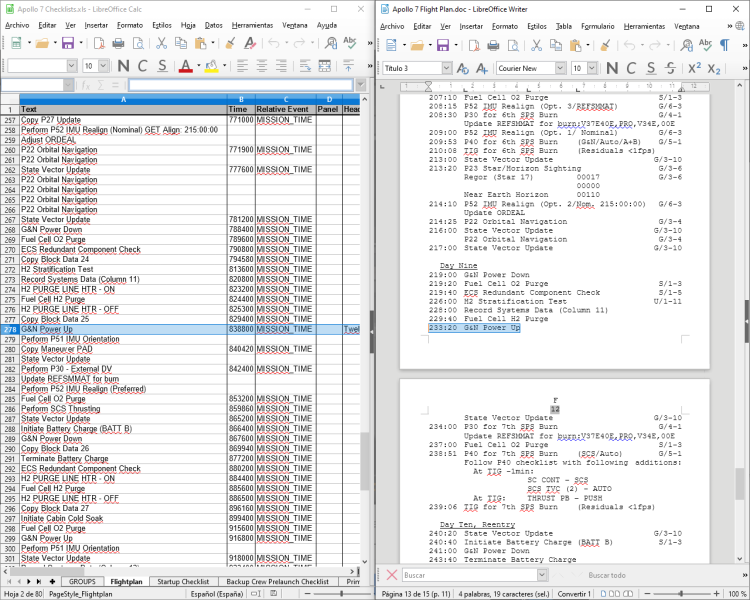Open Calc Name Box dropdown
This screenshot has height=600, width=750.
click(x=68, y=85)
